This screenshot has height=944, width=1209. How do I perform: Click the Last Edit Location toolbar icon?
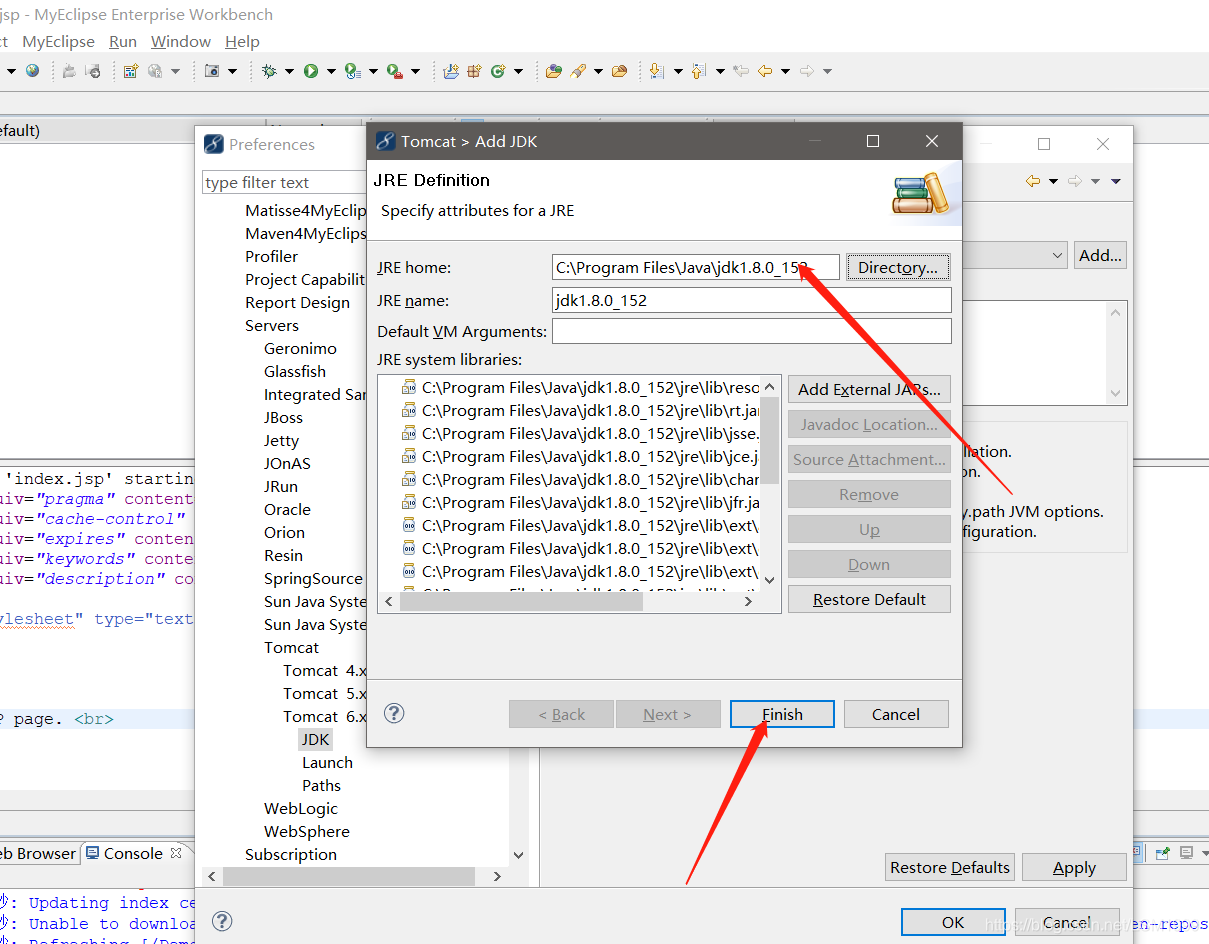[x=740, y=71]
